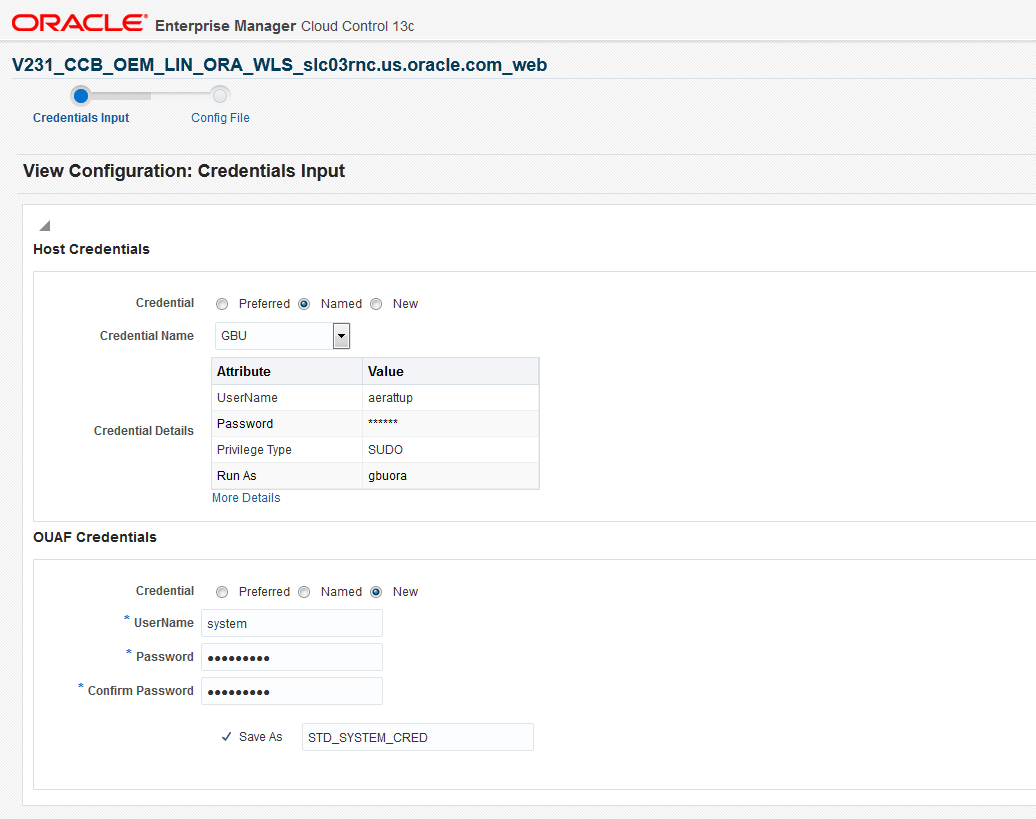Click the Confirm Password input field

[x=291, y=691]
